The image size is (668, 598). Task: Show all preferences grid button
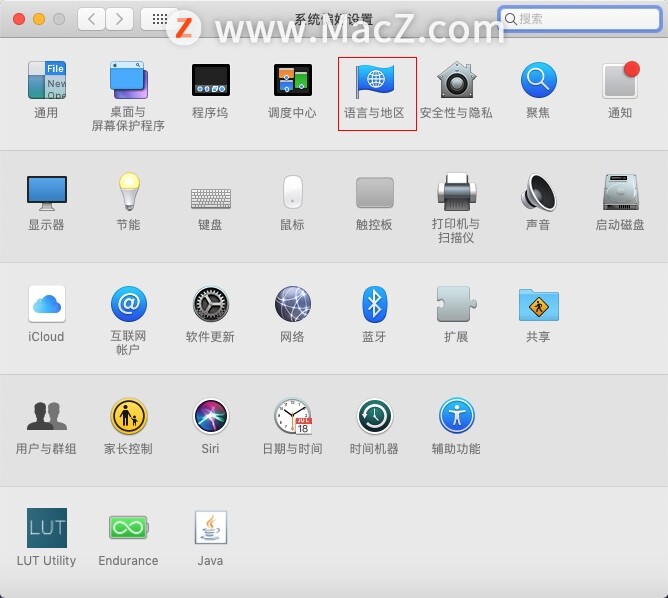pyautogui.click(x=160, y=19)
